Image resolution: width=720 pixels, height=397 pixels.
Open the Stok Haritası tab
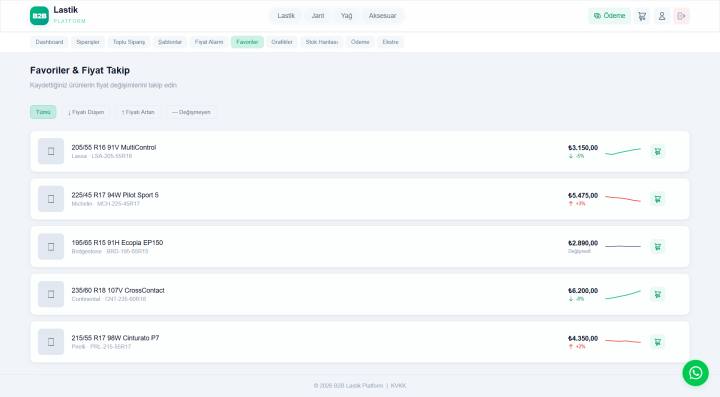coord(322,42)
